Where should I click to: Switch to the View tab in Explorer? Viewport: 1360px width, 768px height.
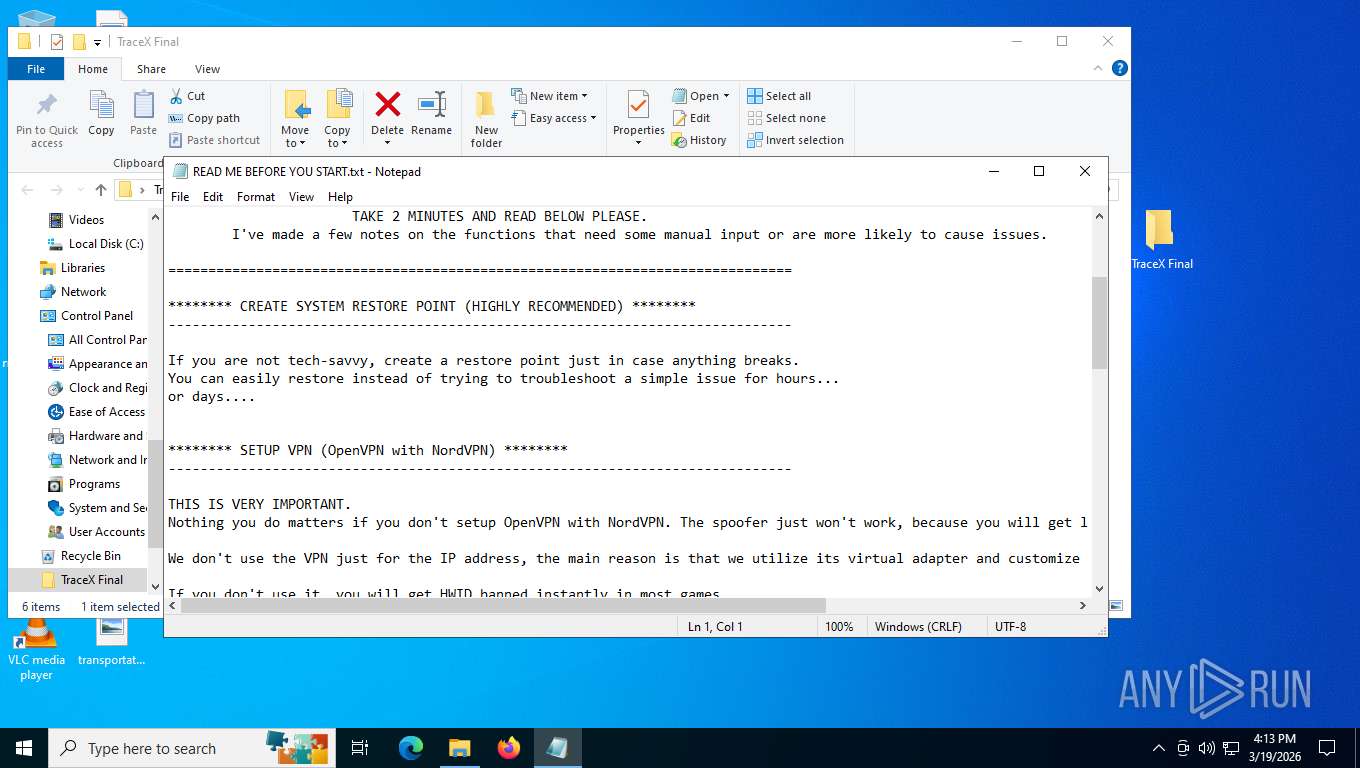tap(208, 69)
